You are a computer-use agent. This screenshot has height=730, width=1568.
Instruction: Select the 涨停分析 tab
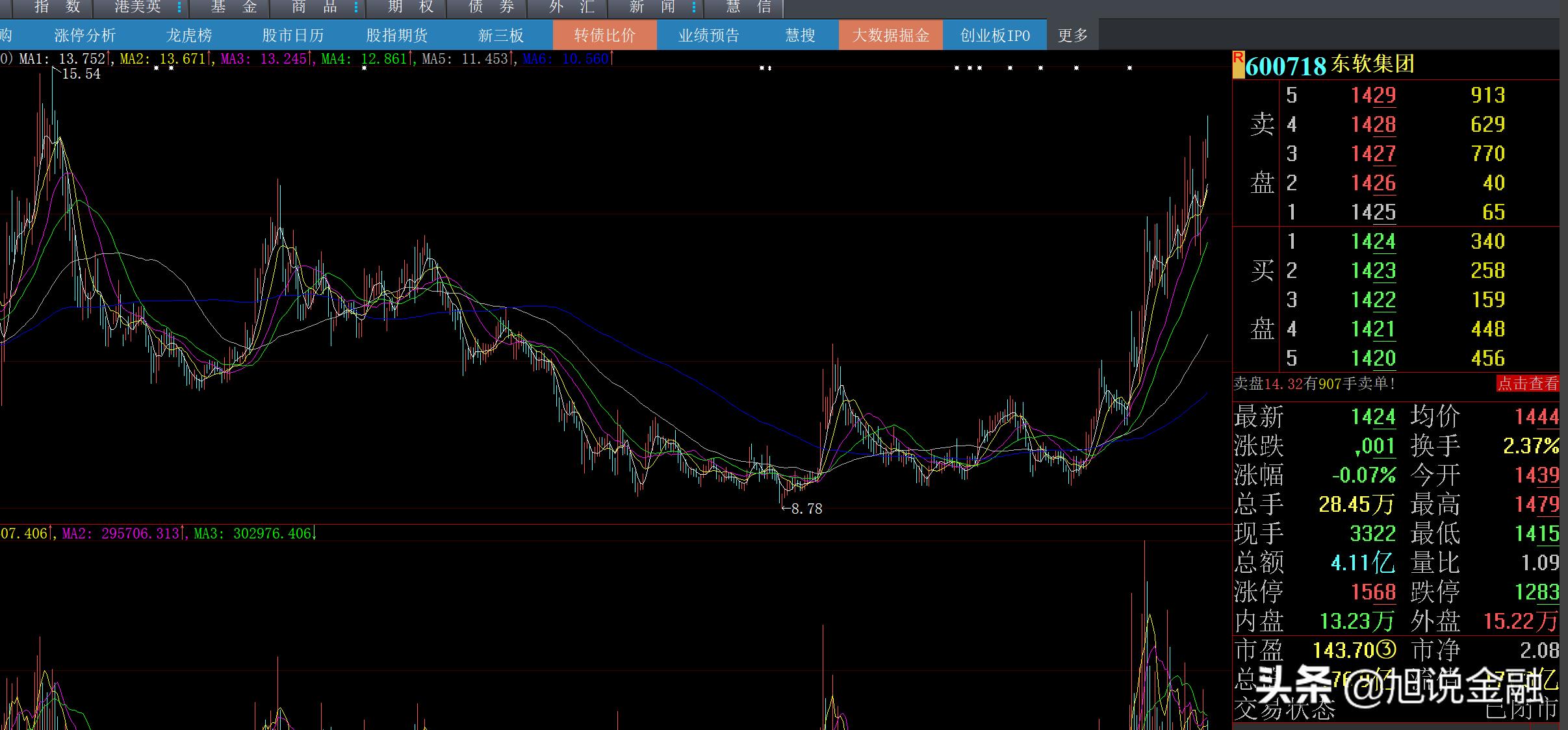84,35
